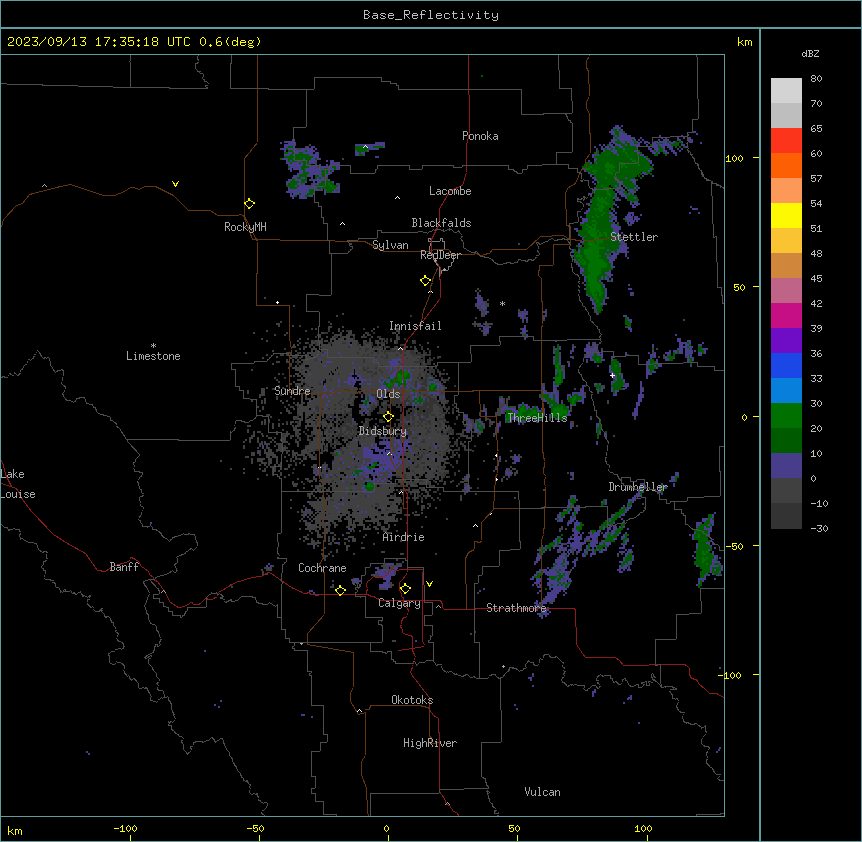Click the ThreeHills town label

pyautogui.click(x=537, y=418)
